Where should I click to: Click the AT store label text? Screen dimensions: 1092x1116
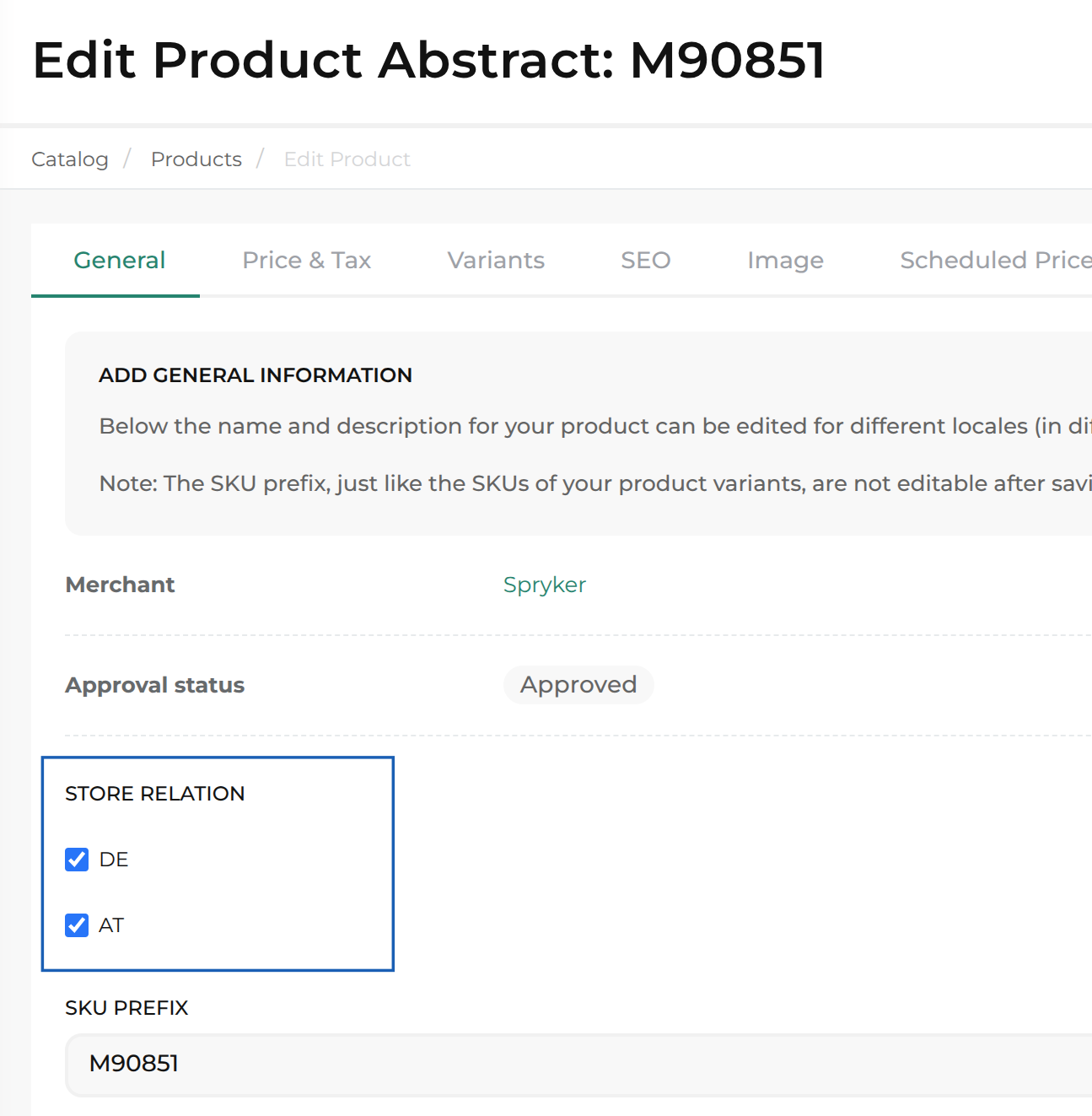111,925
